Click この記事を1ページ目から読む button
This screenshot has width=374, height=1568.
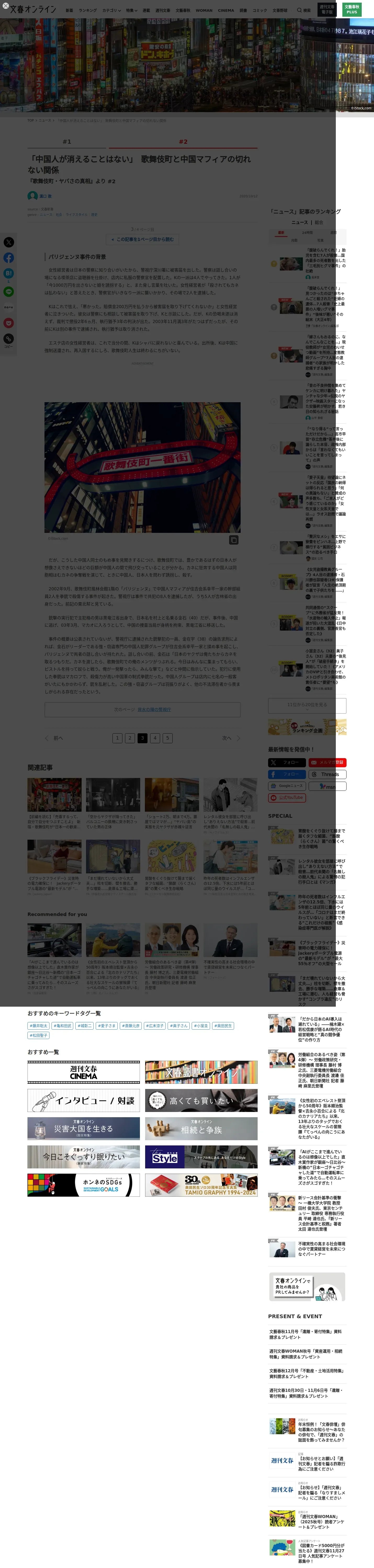pyautogui.click(x=143, y=239)
